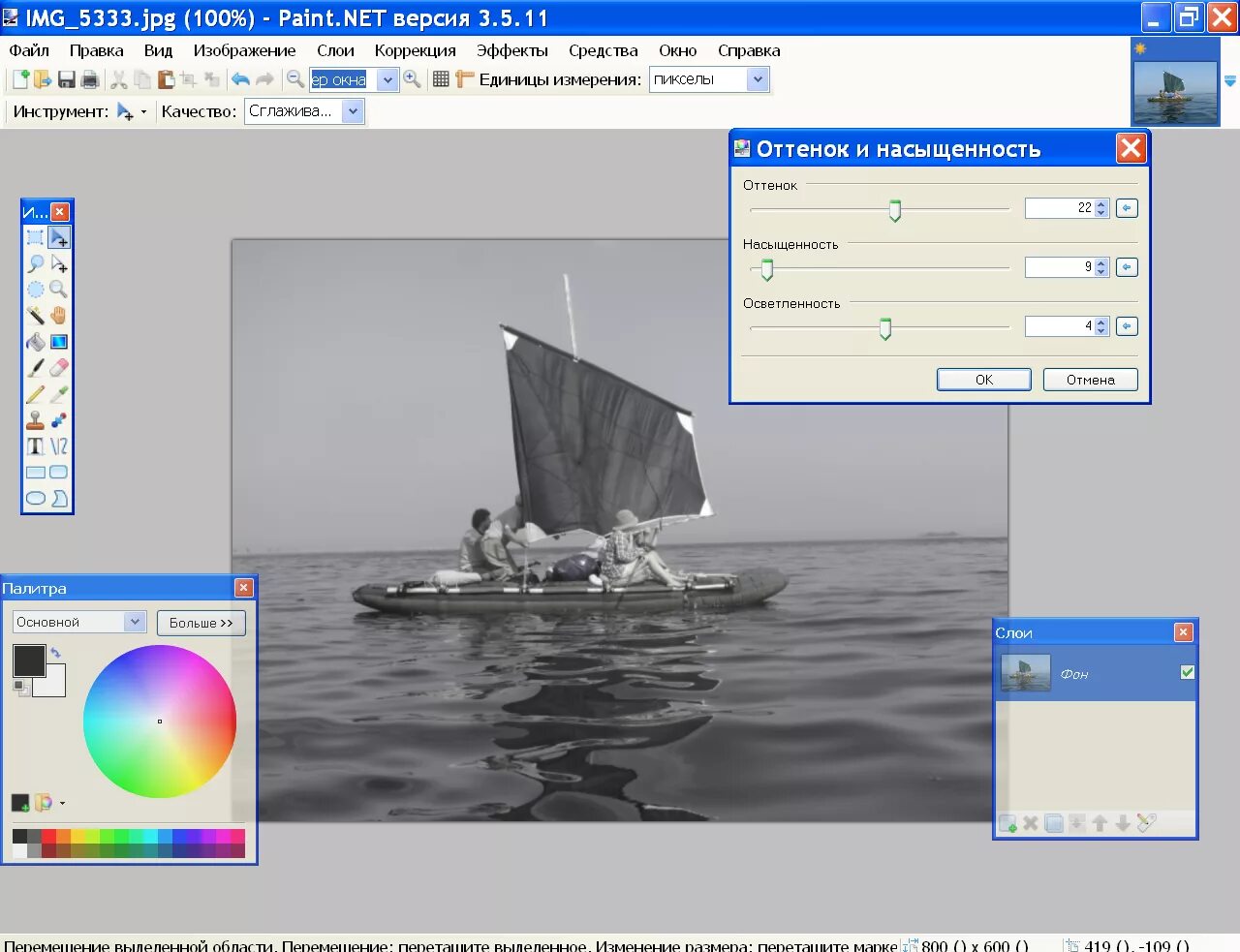Viewport: 1240px width, 952px height.
Task: Open the Слои menu
Action: pyautogui.click(x=335, y=50)
